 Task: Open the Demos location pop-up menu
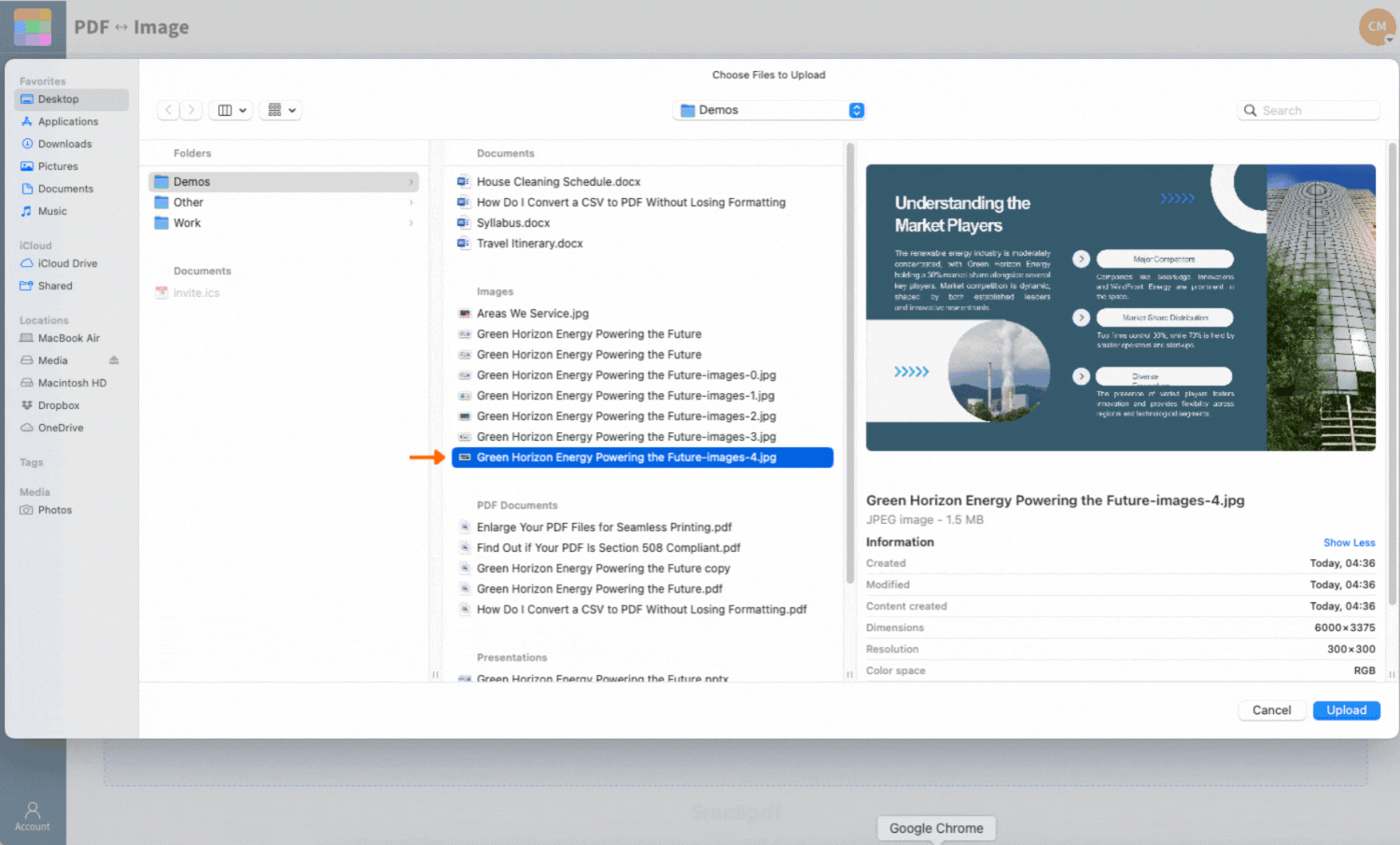tap(769, 110)
